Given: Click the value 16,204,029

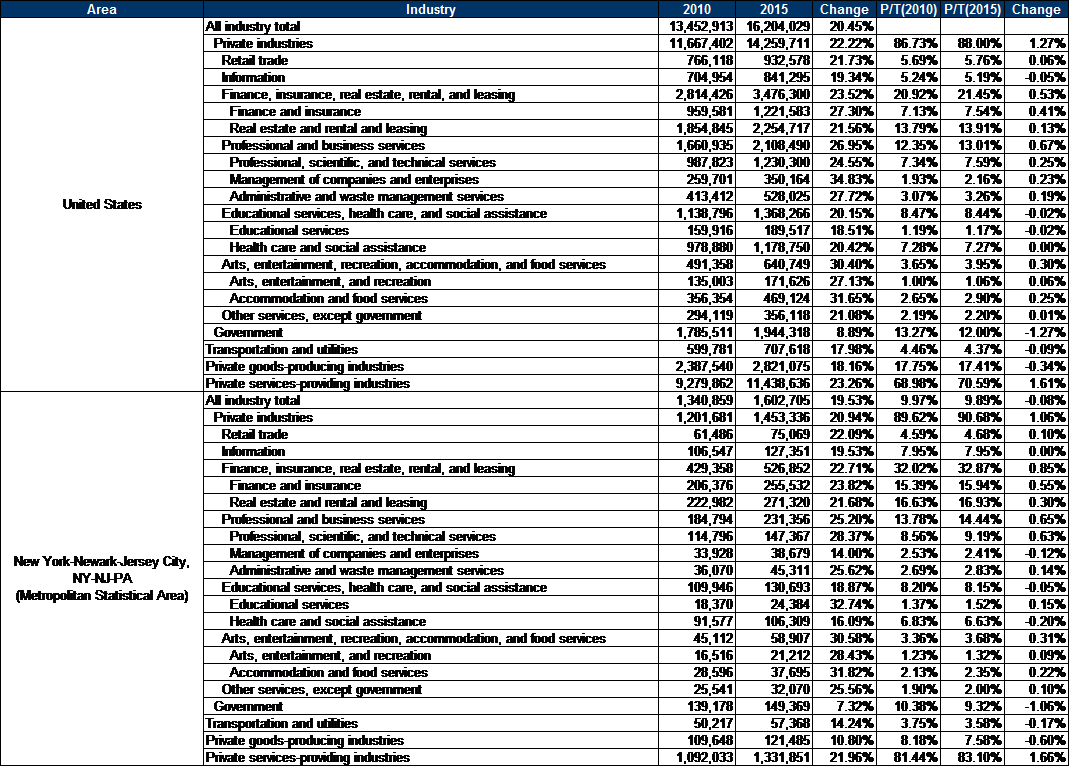Looking at the screenshot, I should (774, 27).
